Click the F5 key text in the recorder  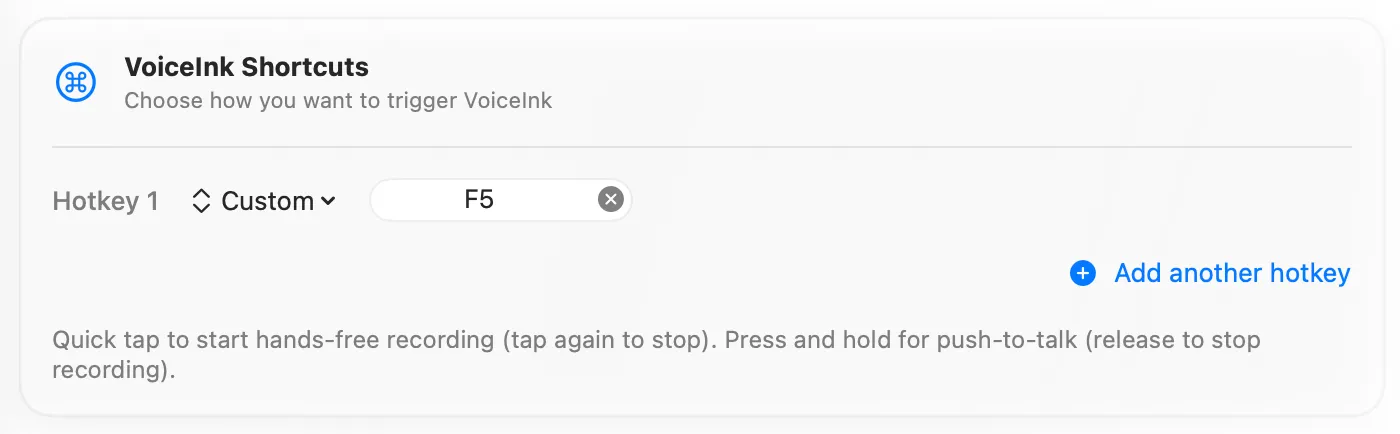[x=479, y=200]
